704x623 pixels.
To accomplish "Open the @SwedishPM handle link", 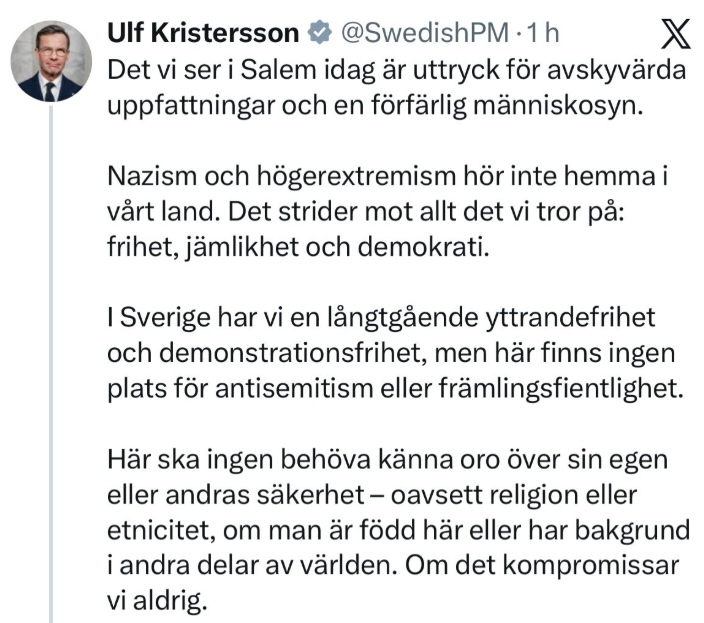I will click(420, 33).
